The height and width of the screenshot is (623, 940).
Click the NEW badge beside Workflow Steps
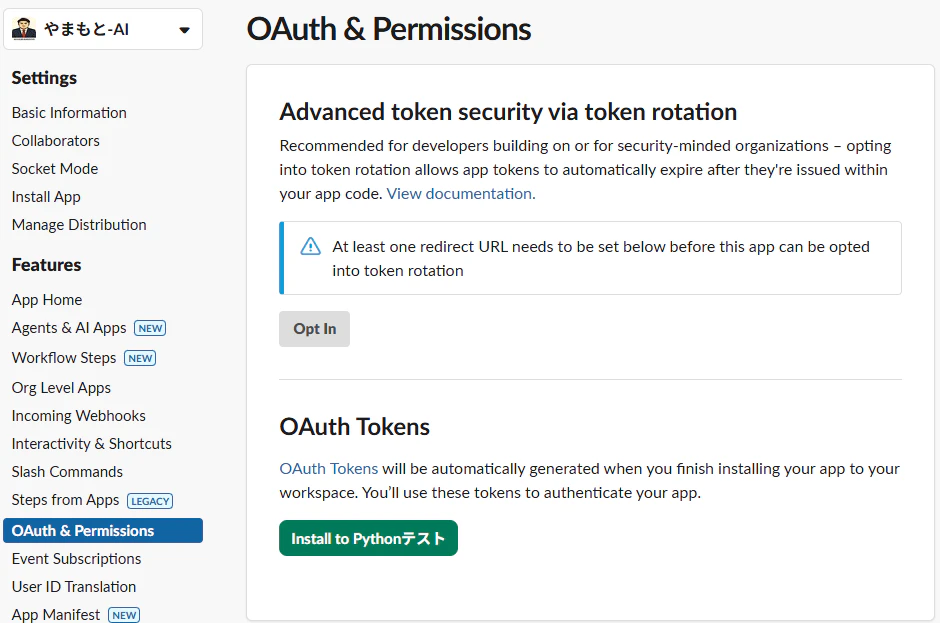point(140,358)
